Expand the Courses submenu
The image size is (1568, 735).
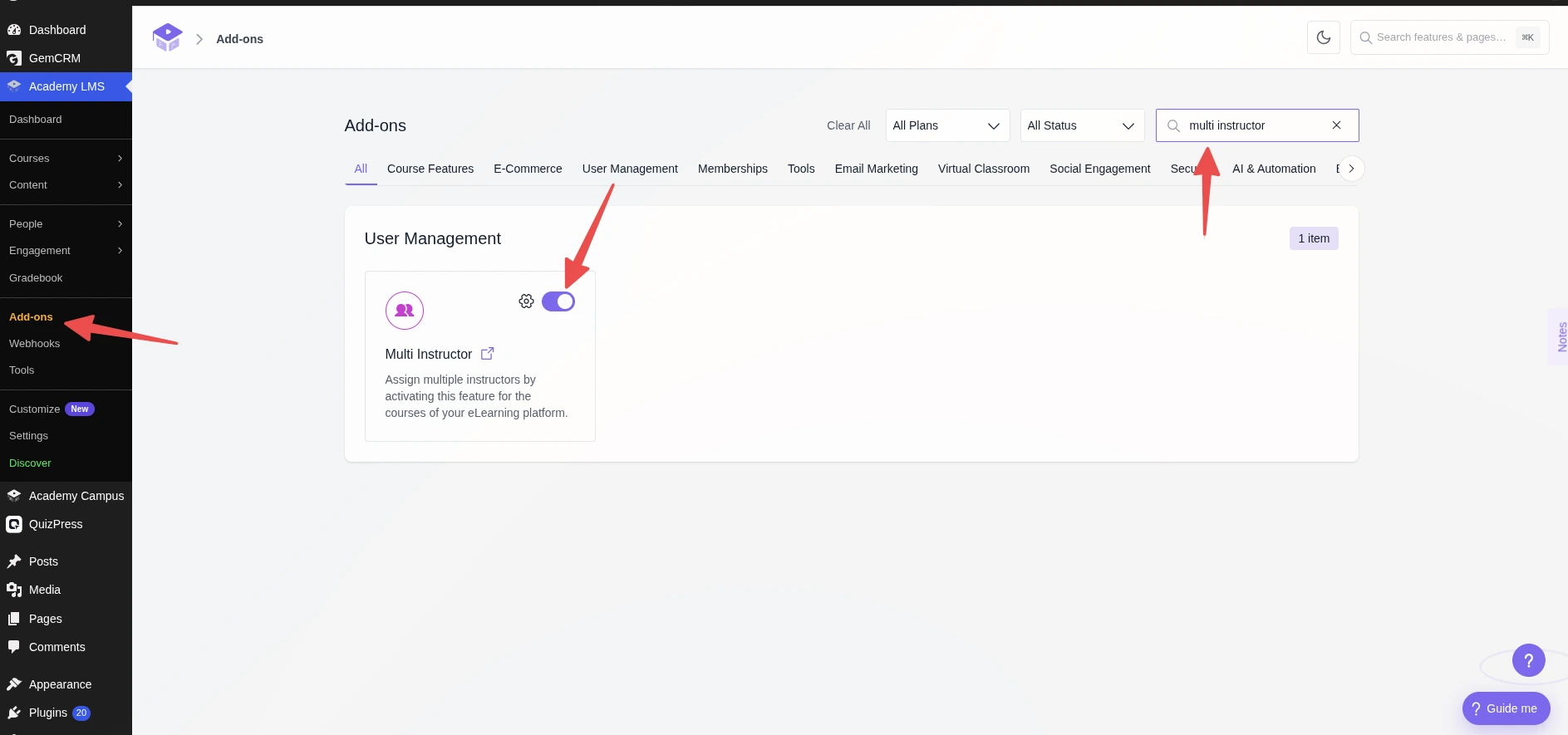tap(66, 159)
